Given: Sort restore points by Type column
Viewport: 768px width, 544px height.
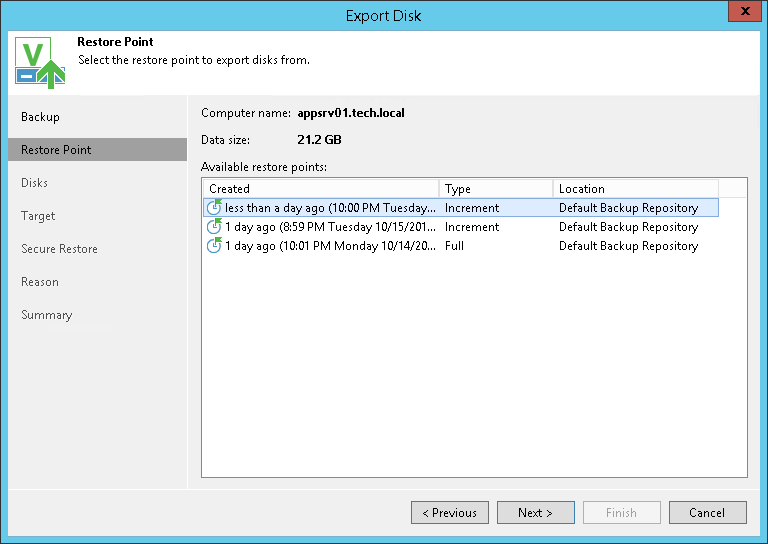Looking at the screenshot, I should pos(496,189).
